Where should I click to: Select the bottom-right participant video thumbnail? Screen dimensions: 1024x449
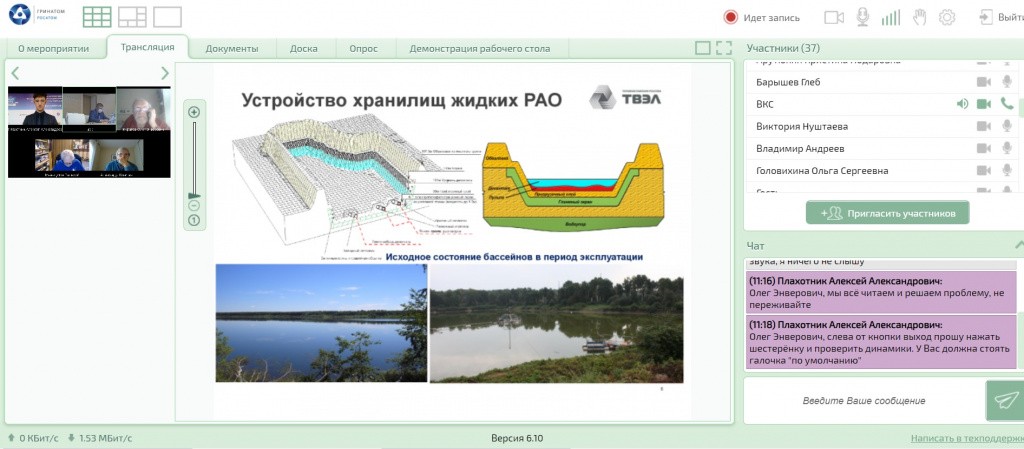118,159
